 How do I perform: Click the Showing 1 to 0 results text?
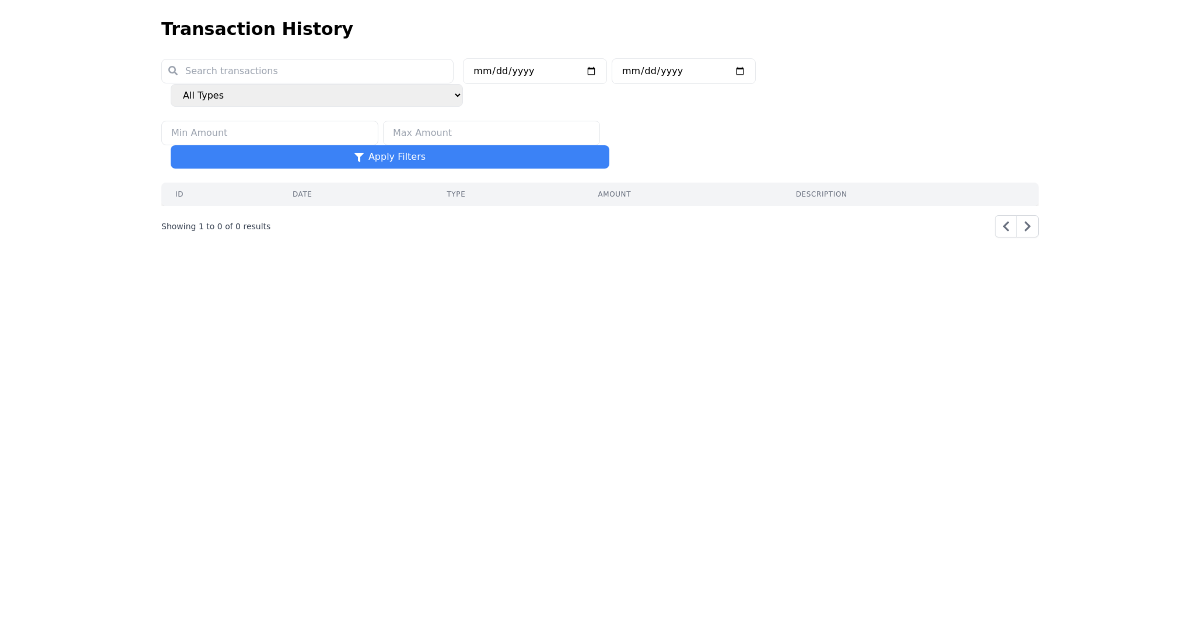[x=215, y=226]
